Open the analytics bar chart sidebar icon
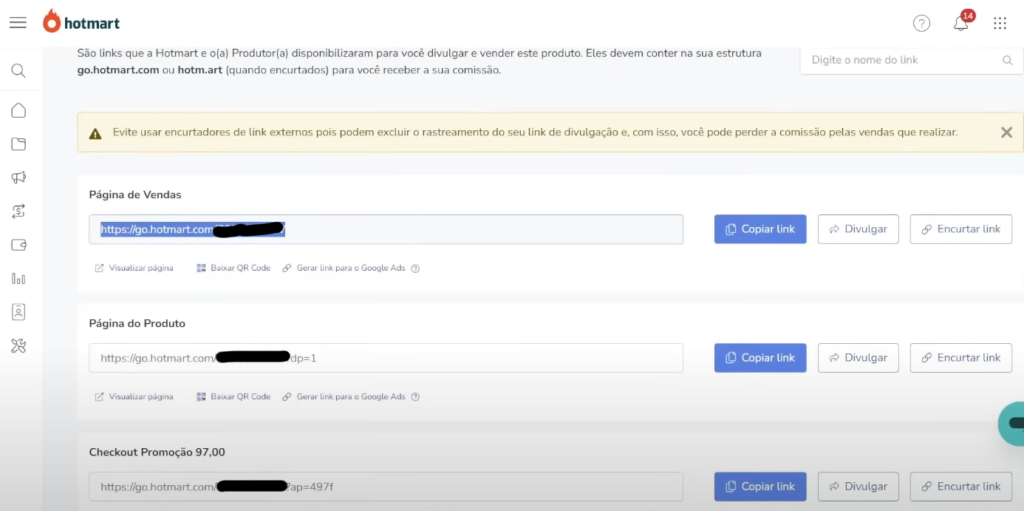This screenshot has width=1024, height=511. coord(18,279)
